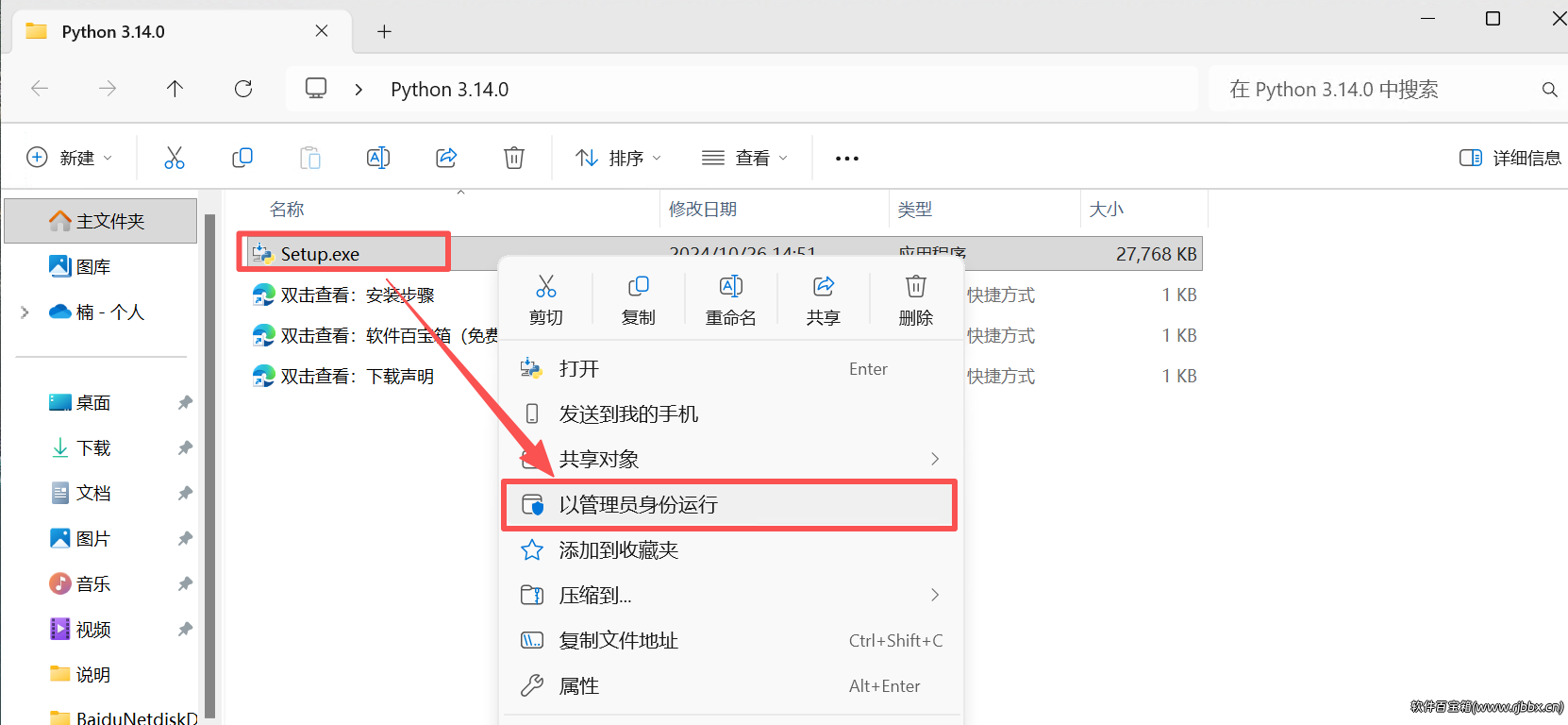The height and width of the screenshot is (725, 1568).
Task: Unpin 视频 from quick access
Action: click(185, 630)
